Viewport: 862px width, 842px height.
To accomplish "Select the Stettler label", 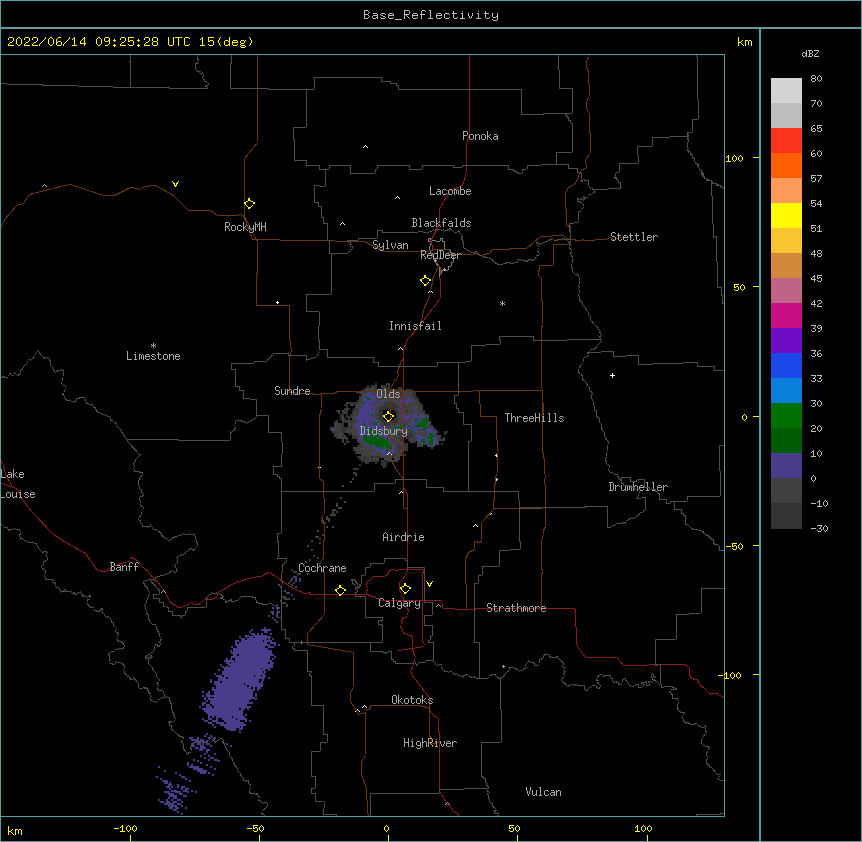I will pos(634,237).
